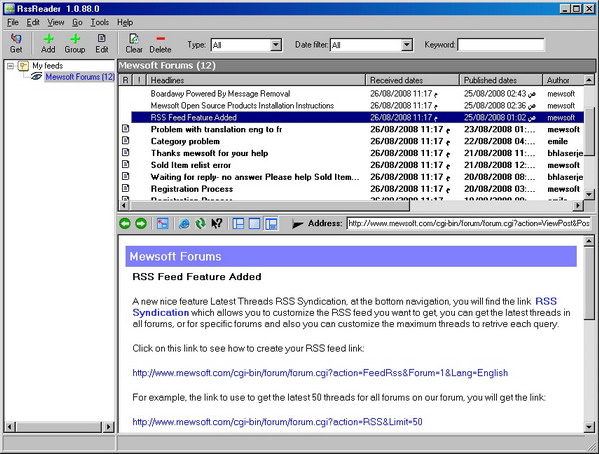Switch to single-pane layout icon
The width and height of the screenshot is (599, 454).
(254, 224)
